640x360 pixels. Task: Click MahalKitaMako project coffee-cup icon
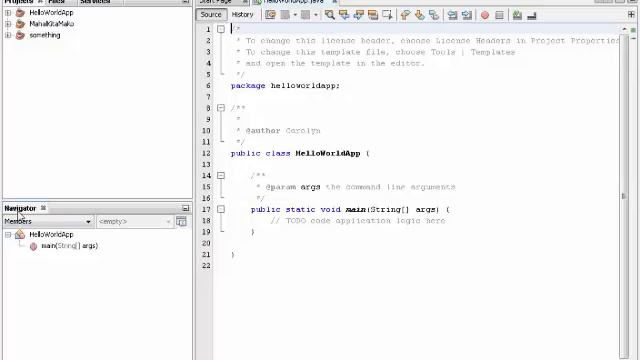pos(20,24)
